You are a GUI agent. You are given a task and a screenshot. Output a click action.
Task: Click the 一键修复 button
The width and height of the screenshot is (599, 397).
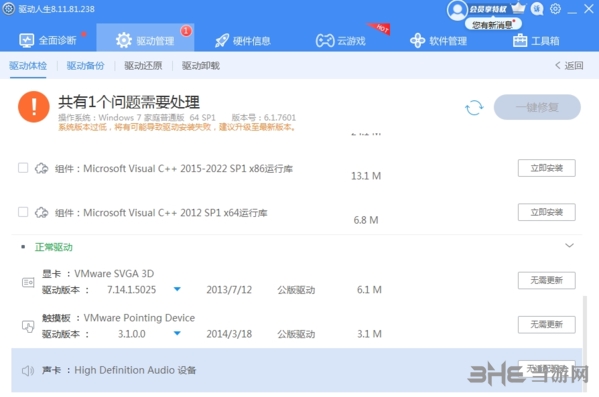(x=537, y=107)
